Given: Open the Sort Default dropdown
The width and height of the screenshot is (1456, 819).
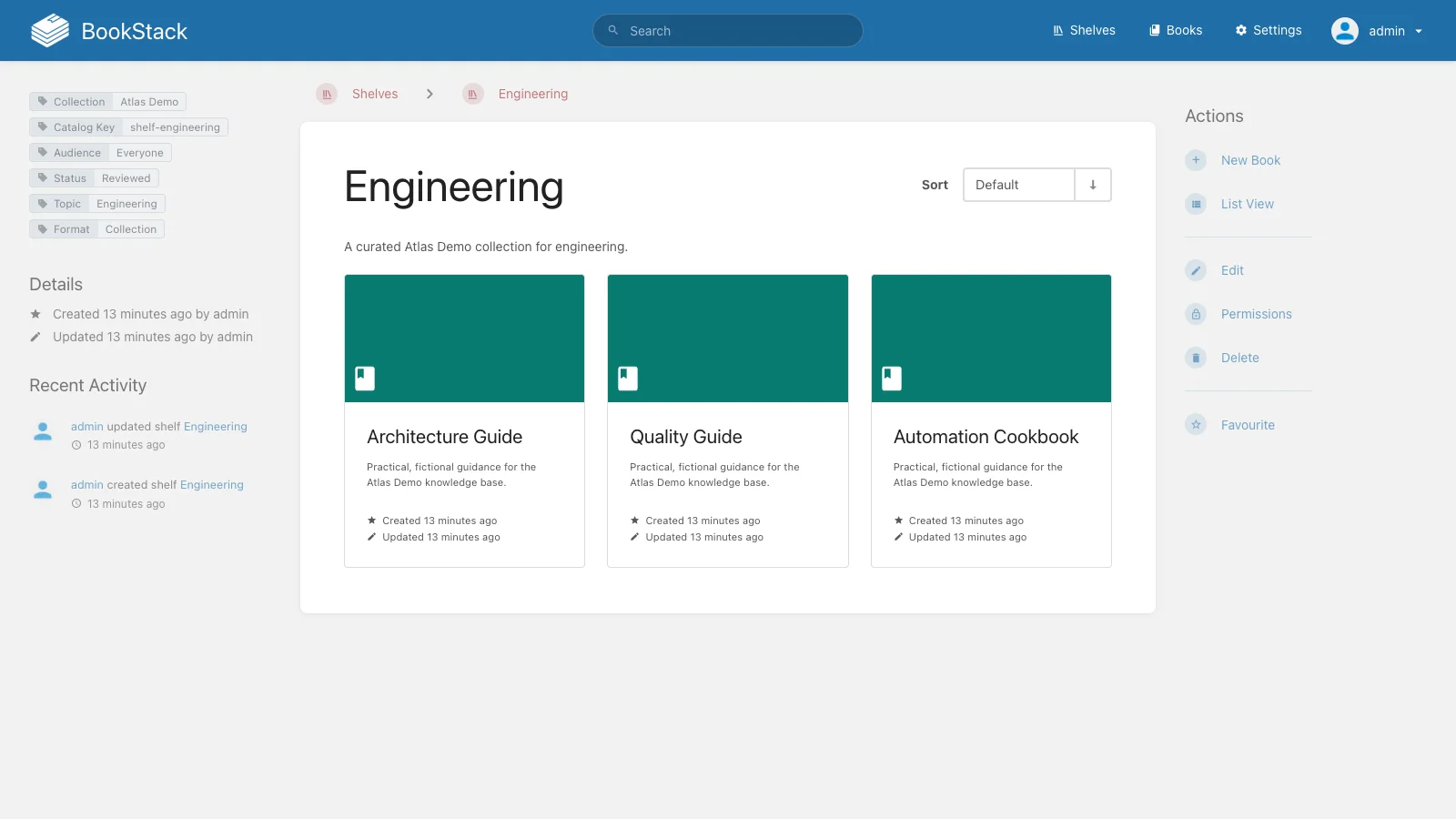Looking at the screenshot, I should 1019,185.
